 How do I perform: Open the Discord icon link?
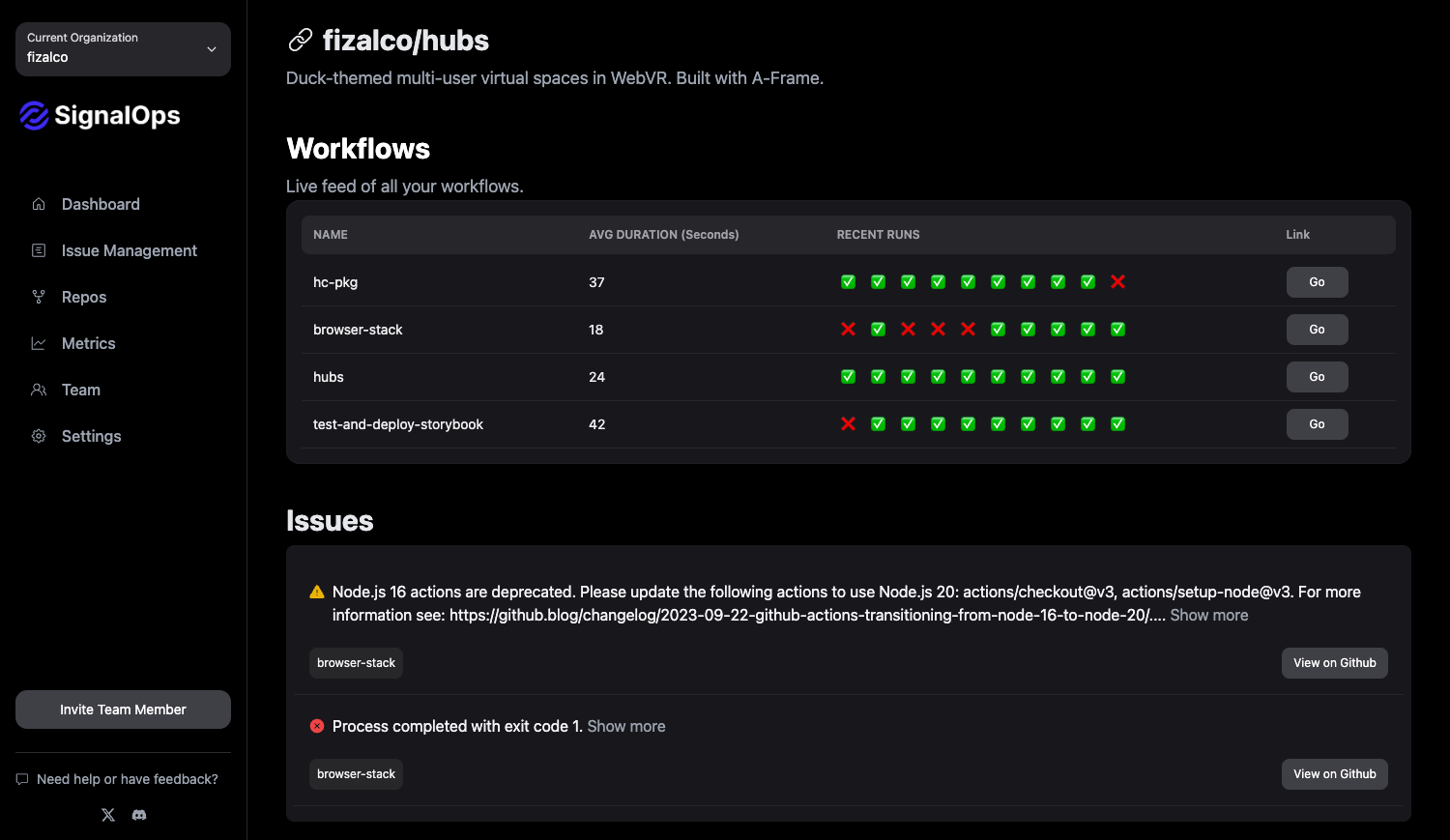[x=139, y=815]
